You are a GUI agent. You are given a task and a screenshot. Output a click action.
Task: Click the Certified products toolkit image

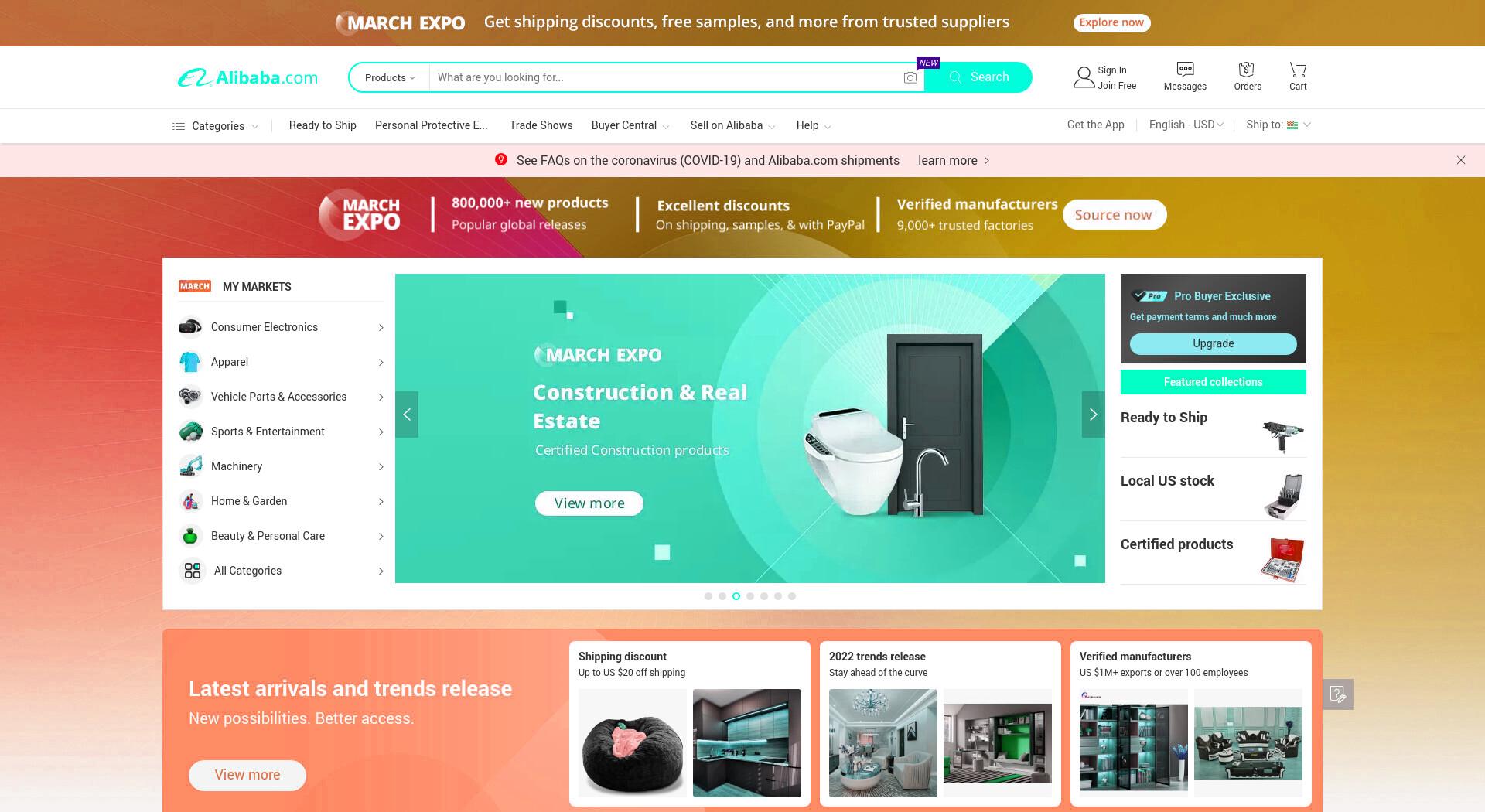point(1282,559)
